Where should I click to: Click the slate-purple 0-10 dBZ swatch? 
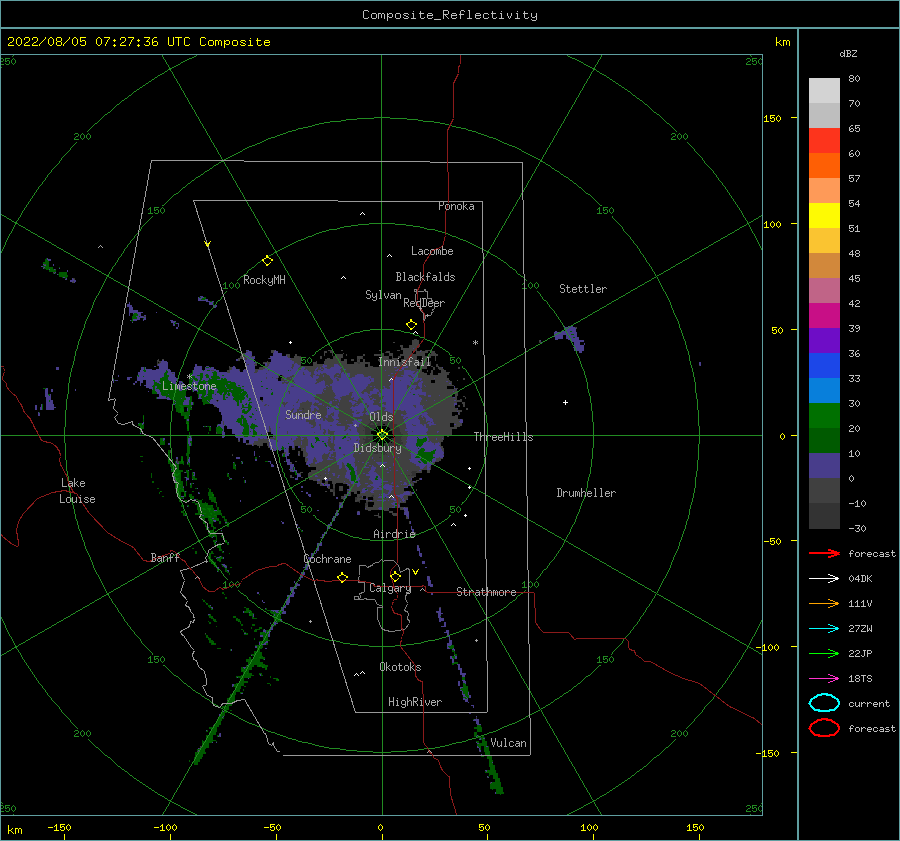pyautogui.click(x=824, y=466)
